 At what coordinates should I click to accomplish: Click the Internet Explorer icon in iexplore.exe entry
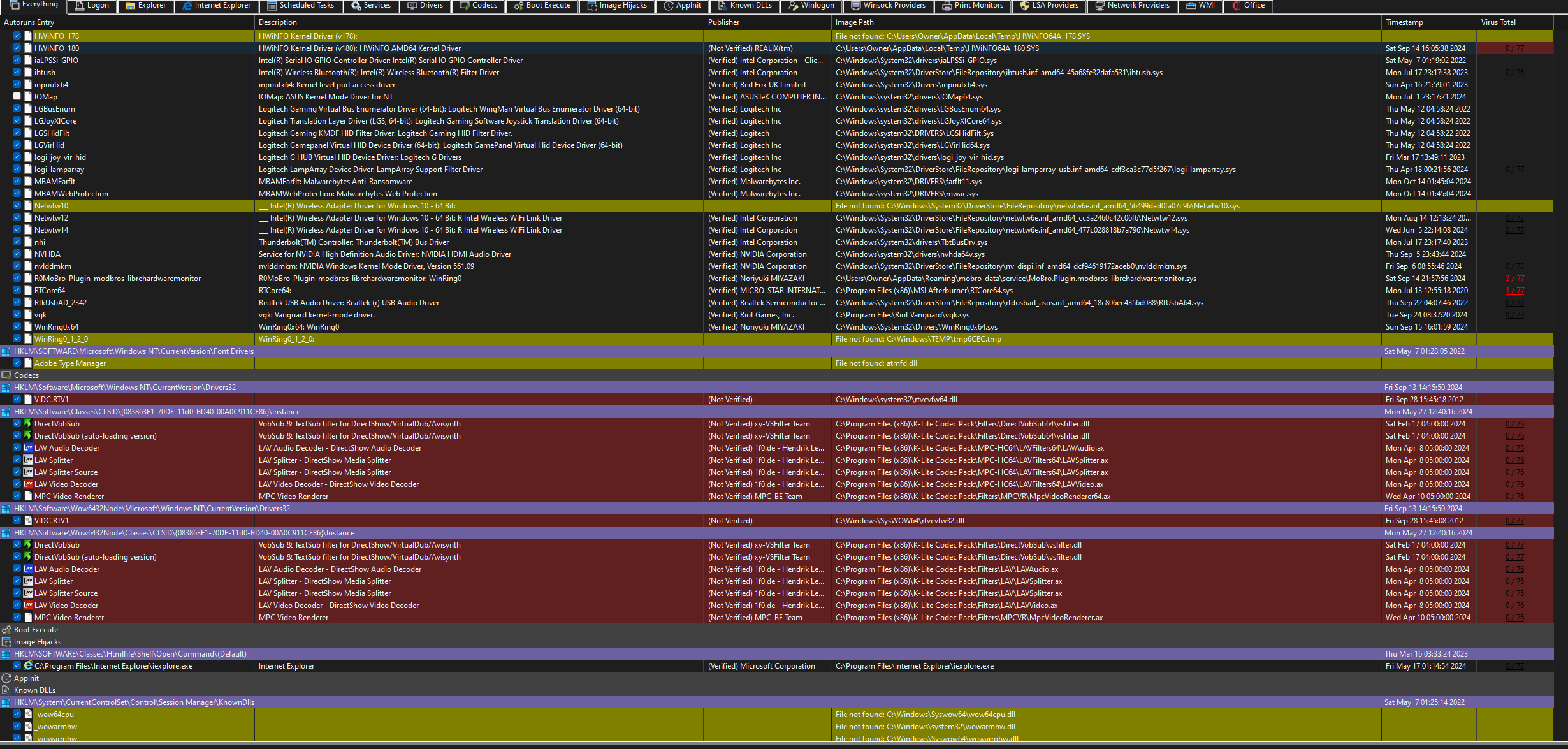click(28, 665)
